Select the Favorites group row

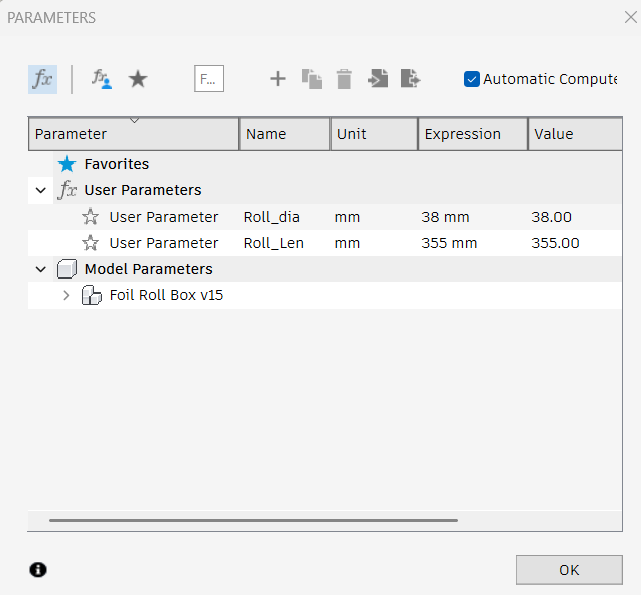325,164
